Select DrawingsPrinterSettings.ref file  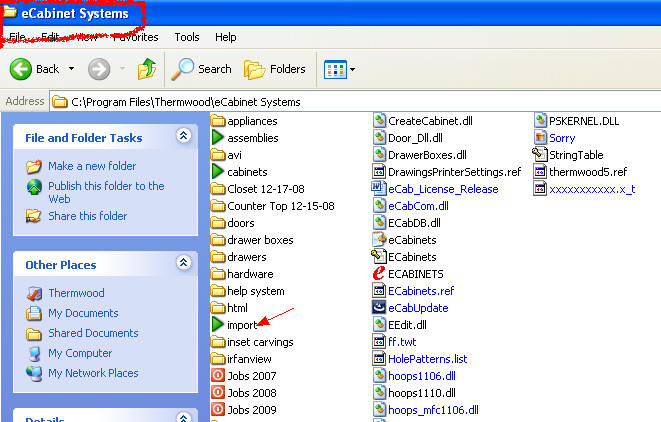tap(447, 172)
